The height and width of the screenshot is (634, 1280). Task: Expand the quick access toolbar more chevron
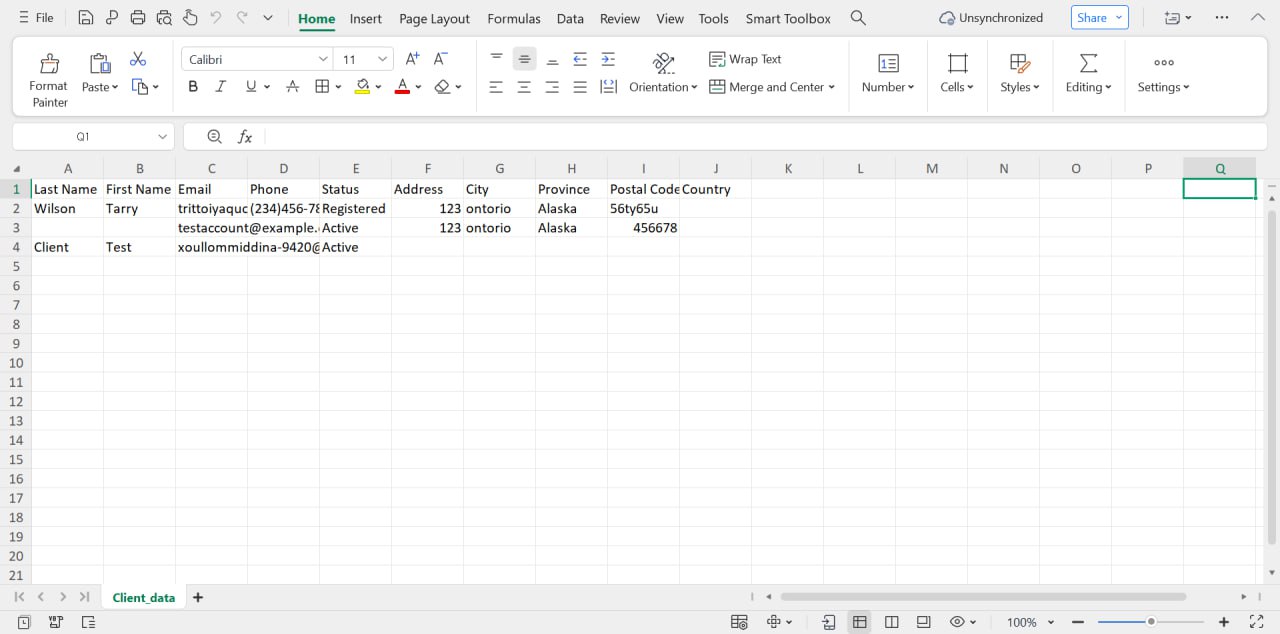[x=267, y=18]
